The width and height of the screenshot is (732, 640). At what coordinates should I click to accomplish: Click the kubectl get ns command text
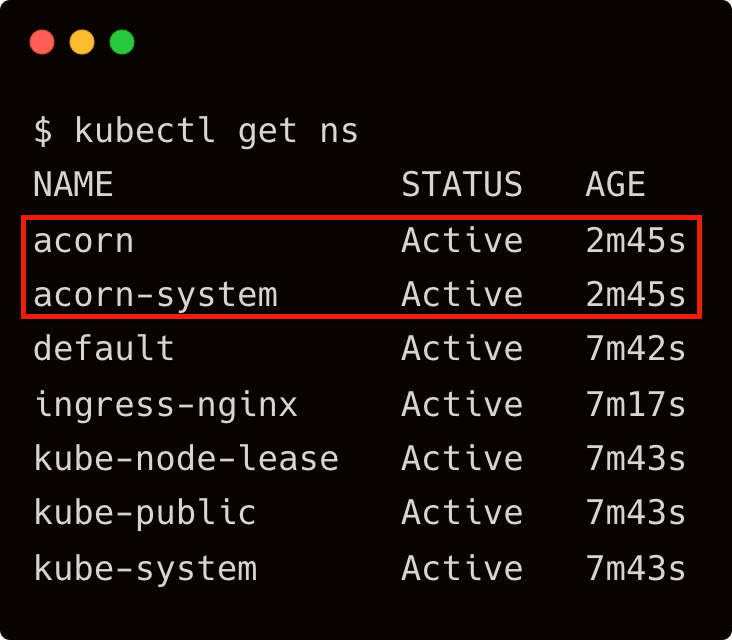click(x=216, y=131)
